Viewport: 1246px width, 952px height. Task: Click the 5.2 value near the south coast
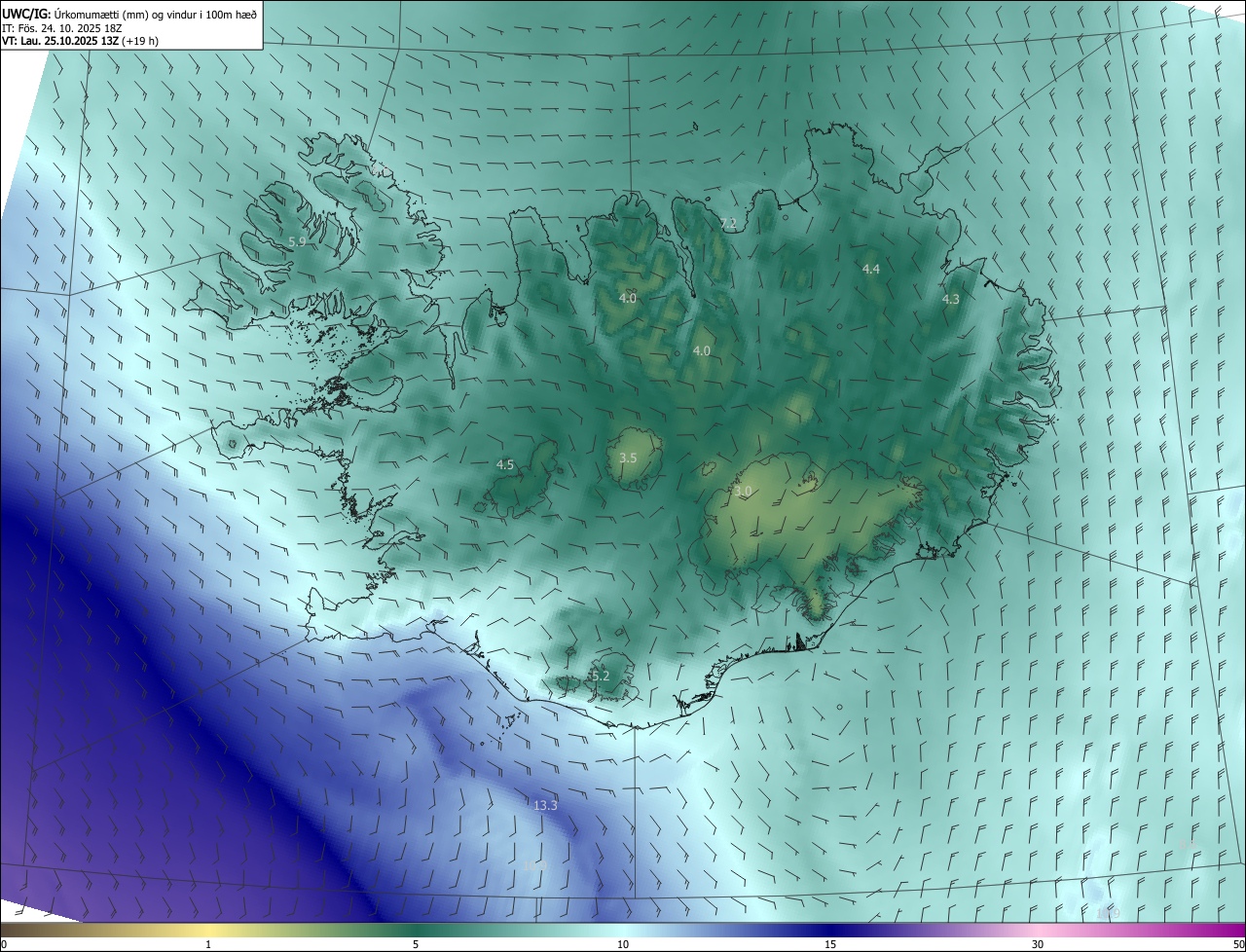[601, 676]
